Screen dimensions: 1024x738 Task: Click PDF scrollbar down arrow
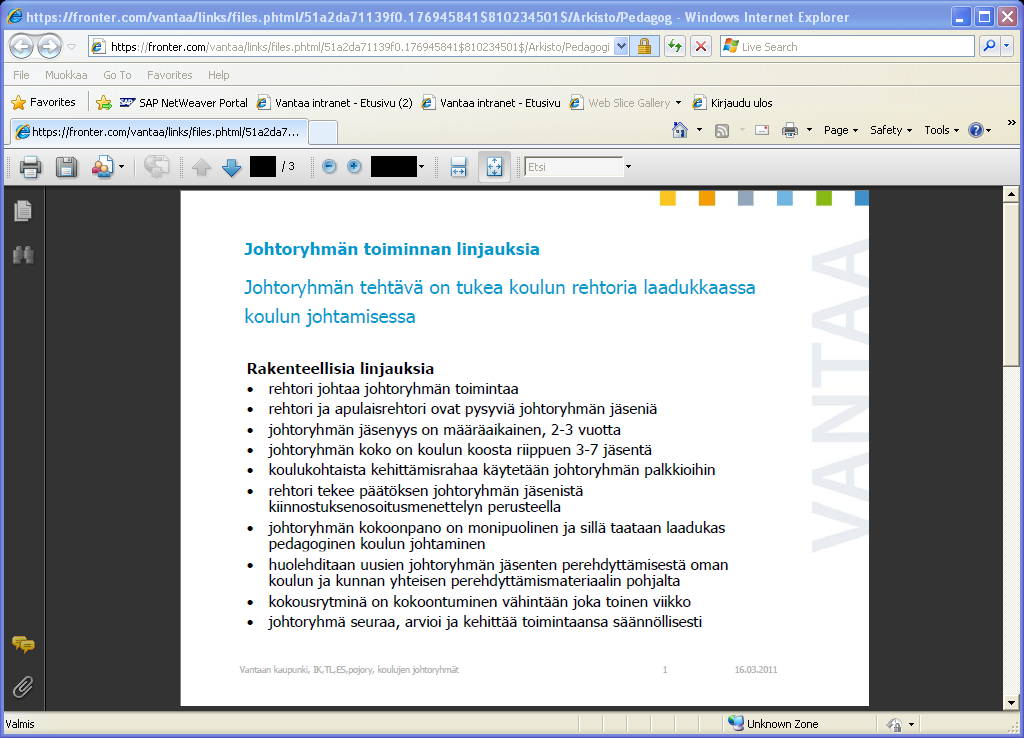[x=1011, y=703]
